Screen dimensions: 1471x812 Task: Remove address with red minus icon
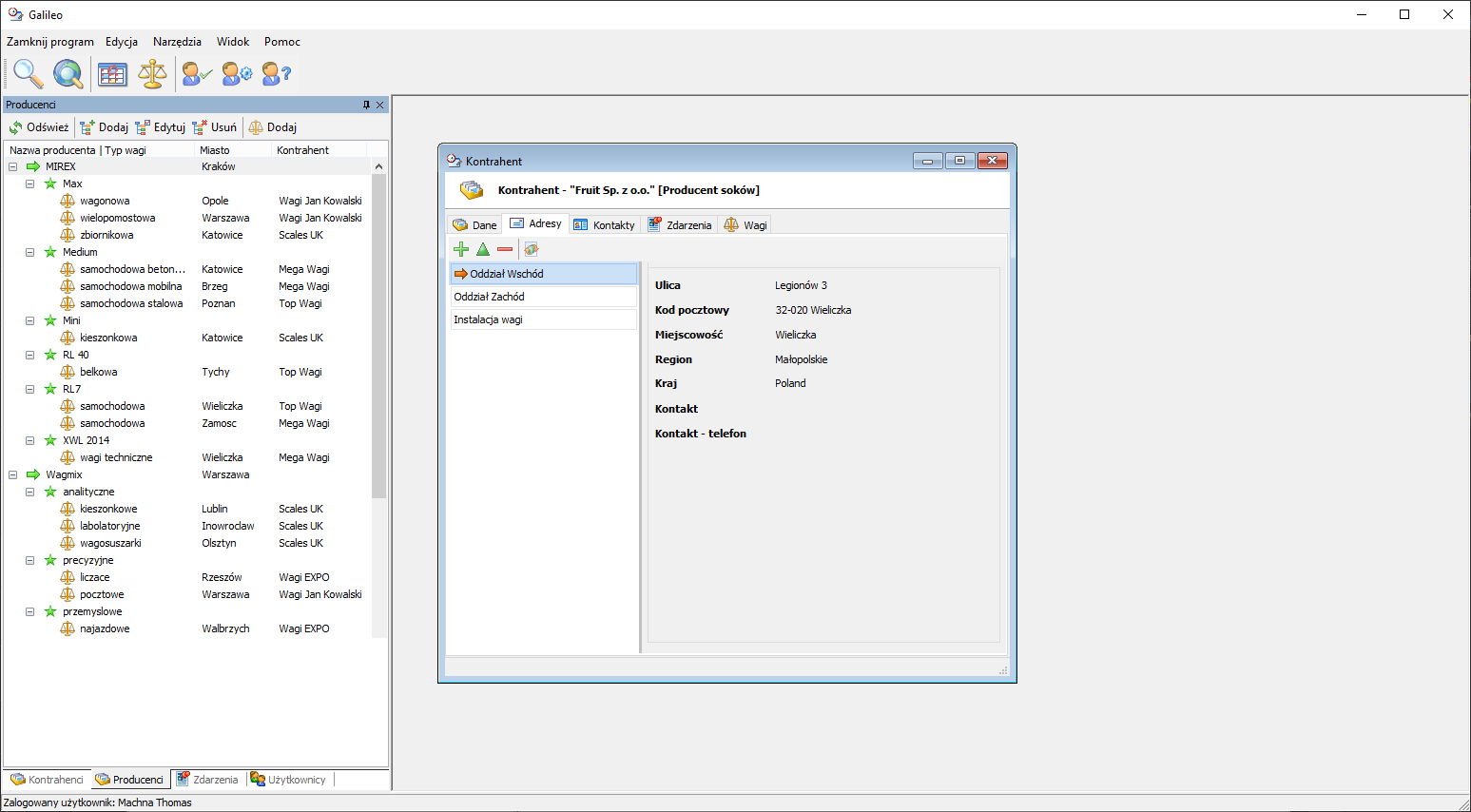click(505, 249)
